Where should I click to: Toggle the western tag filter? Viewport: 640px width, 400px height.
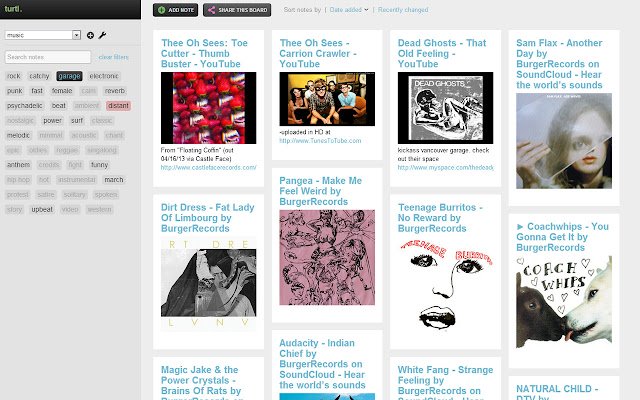pyautogui.click(x=99, y=209)
